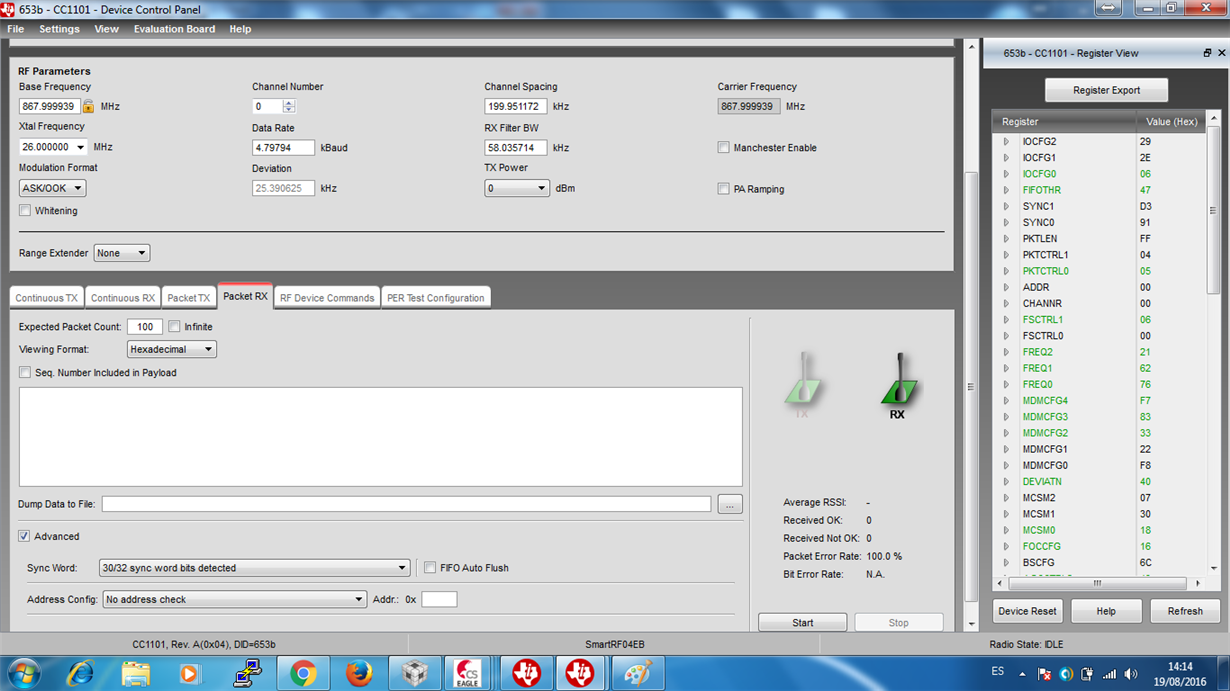Image resolution: width=1230 pixels, height=691 pixels.
Task: Click the Base Frequency lock icon
Action: tap(88, 106)
